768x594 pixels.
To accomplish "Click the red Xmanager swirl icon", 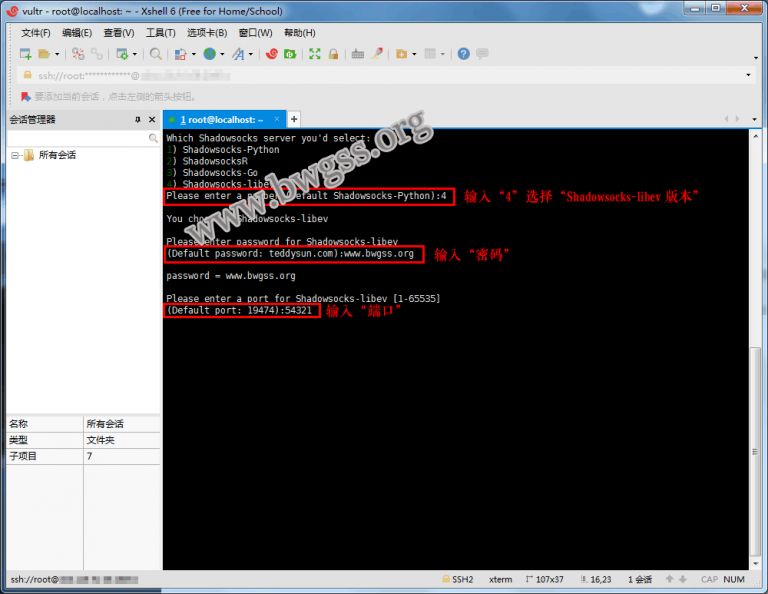I will [x=272, y=54].
